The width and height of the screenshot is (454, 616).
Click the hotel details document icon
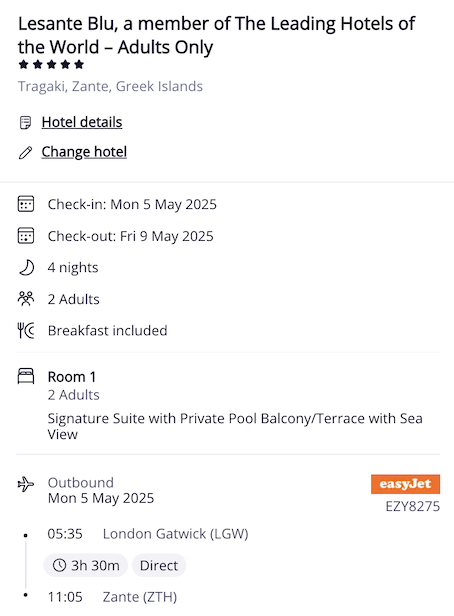(x=26, y=123)
